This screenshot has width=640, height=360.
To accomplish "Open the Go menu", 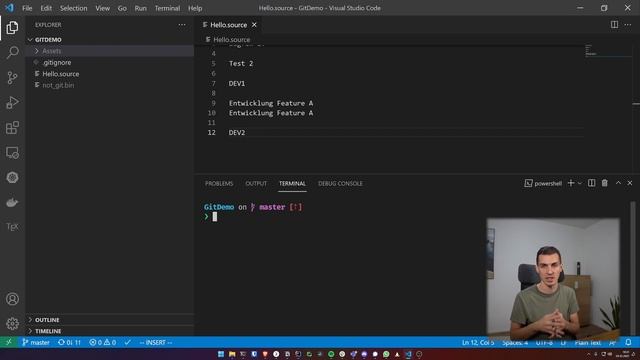I will pyautogui.click(x=122, y=8).
